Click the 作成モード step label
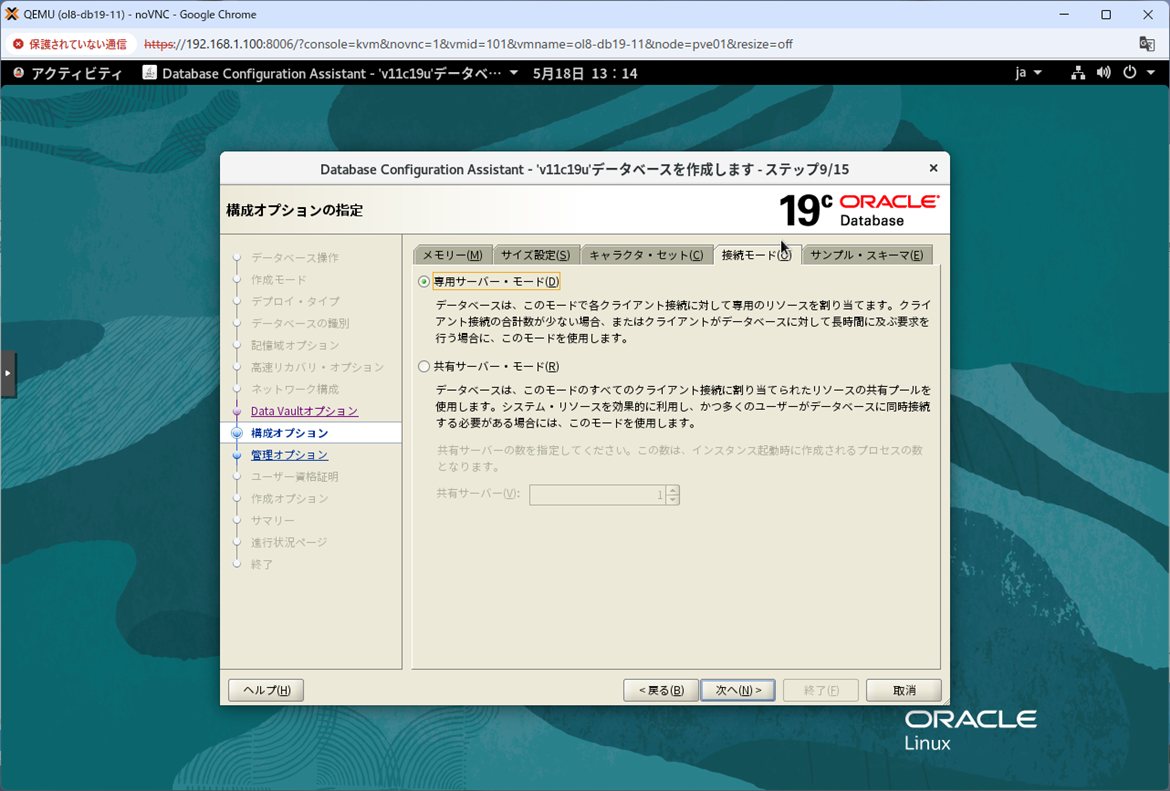Image resolution: width=1170 pixels, height=791 pixels. pyautogui.click(x=278, y=279)
